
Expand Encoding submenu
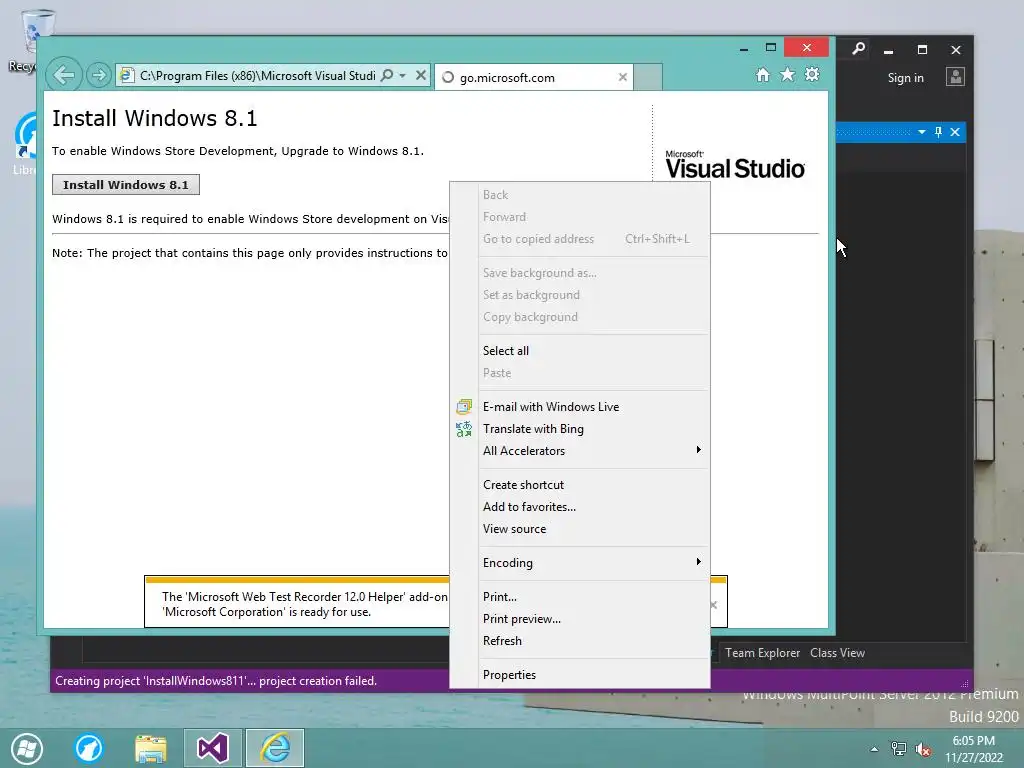coord(579,563)
